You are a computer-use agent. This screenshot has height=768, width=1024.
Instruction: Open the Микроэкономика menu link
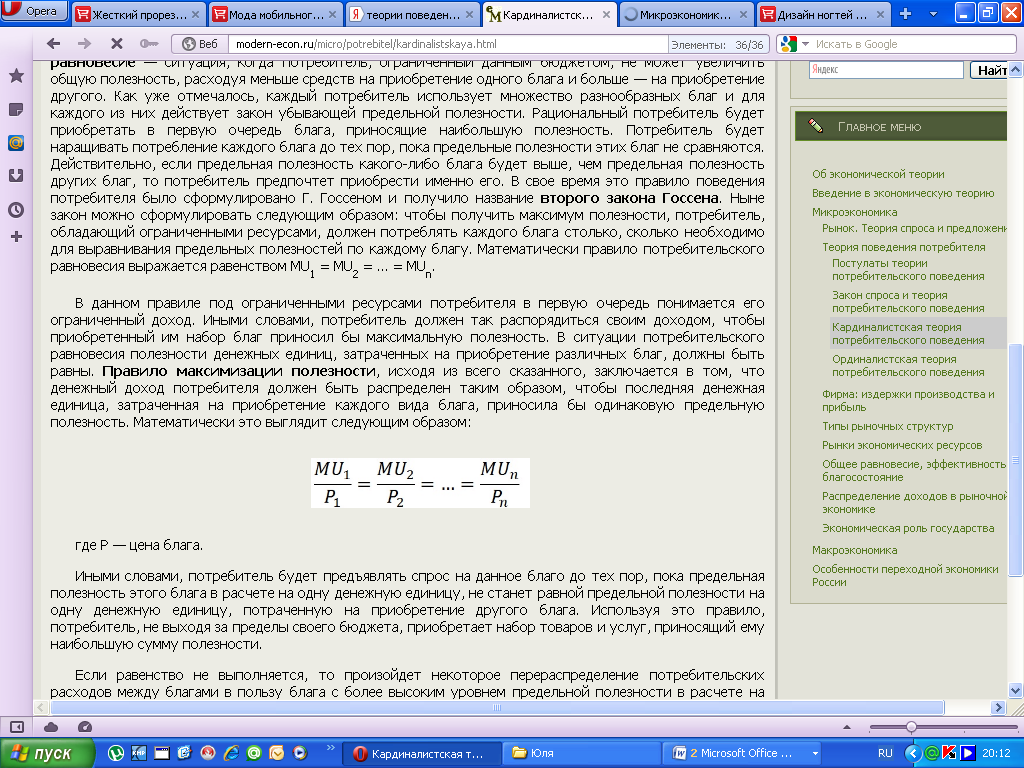point(854,212)
